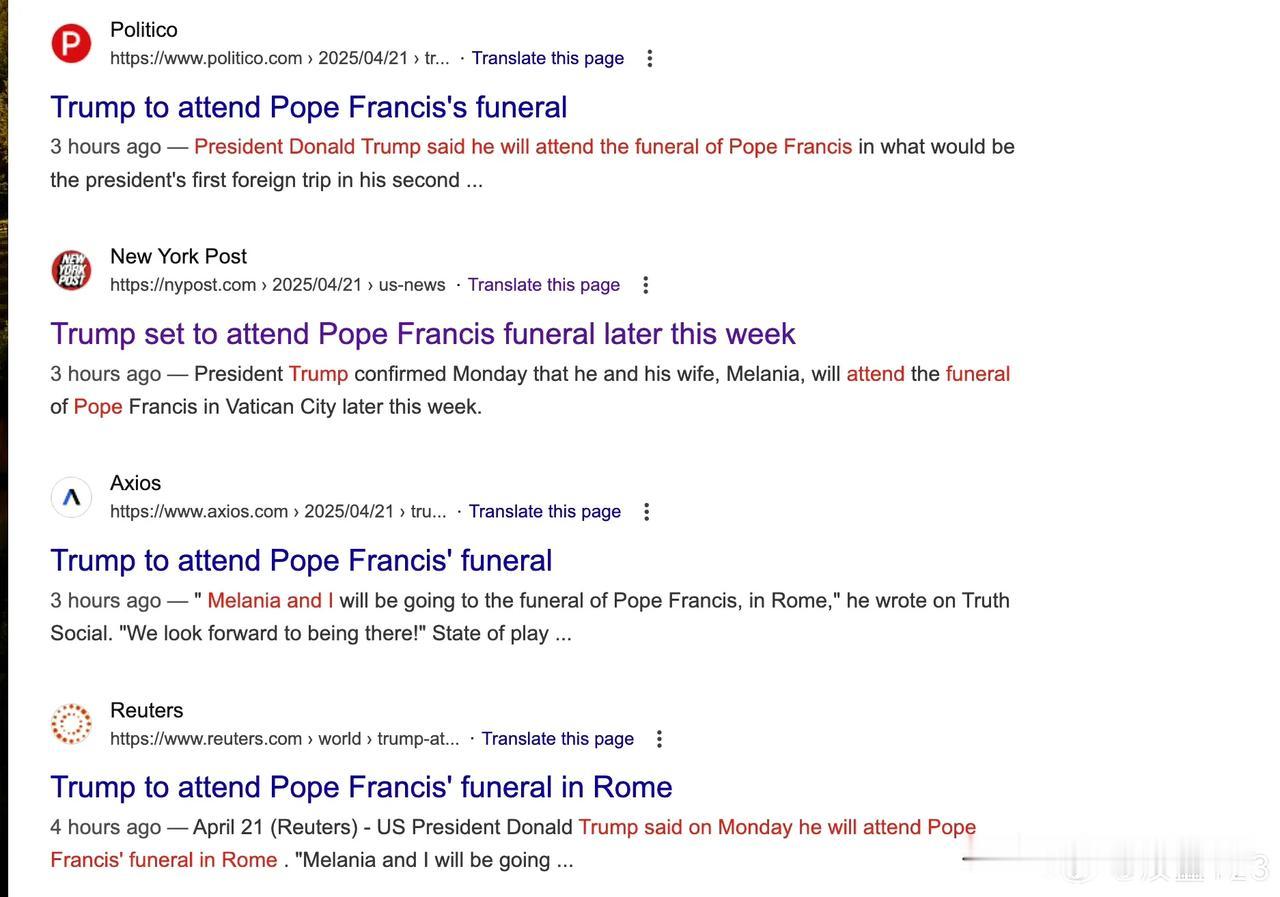Screen dimensions: 1280x897
Task: Open three-dot menu for New York Post result
Action: pos(646,285)
